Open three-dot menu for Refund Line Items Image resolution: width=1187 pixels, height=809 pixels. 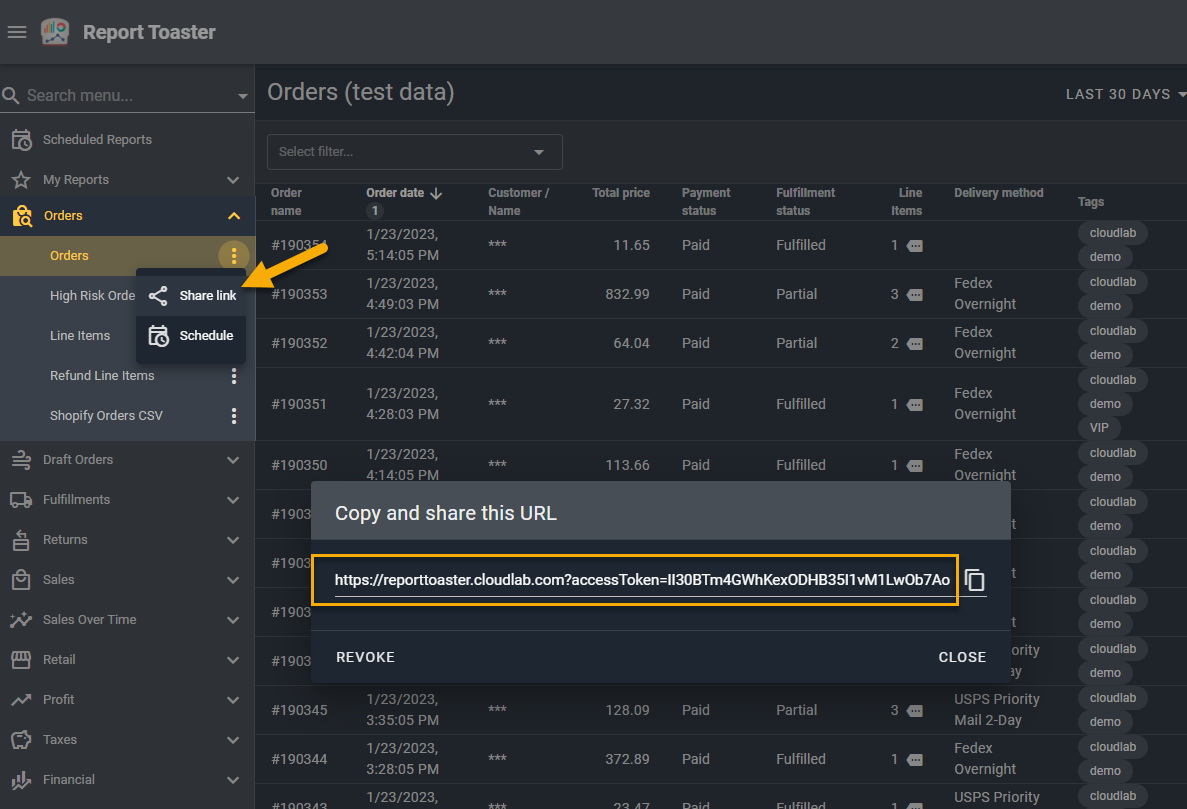(234, 376)
